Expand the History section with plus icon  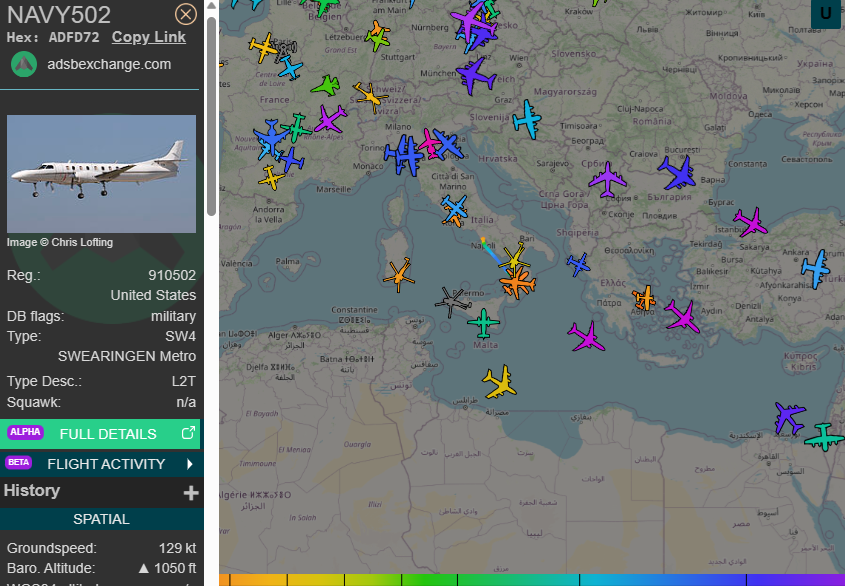[191, 493]
